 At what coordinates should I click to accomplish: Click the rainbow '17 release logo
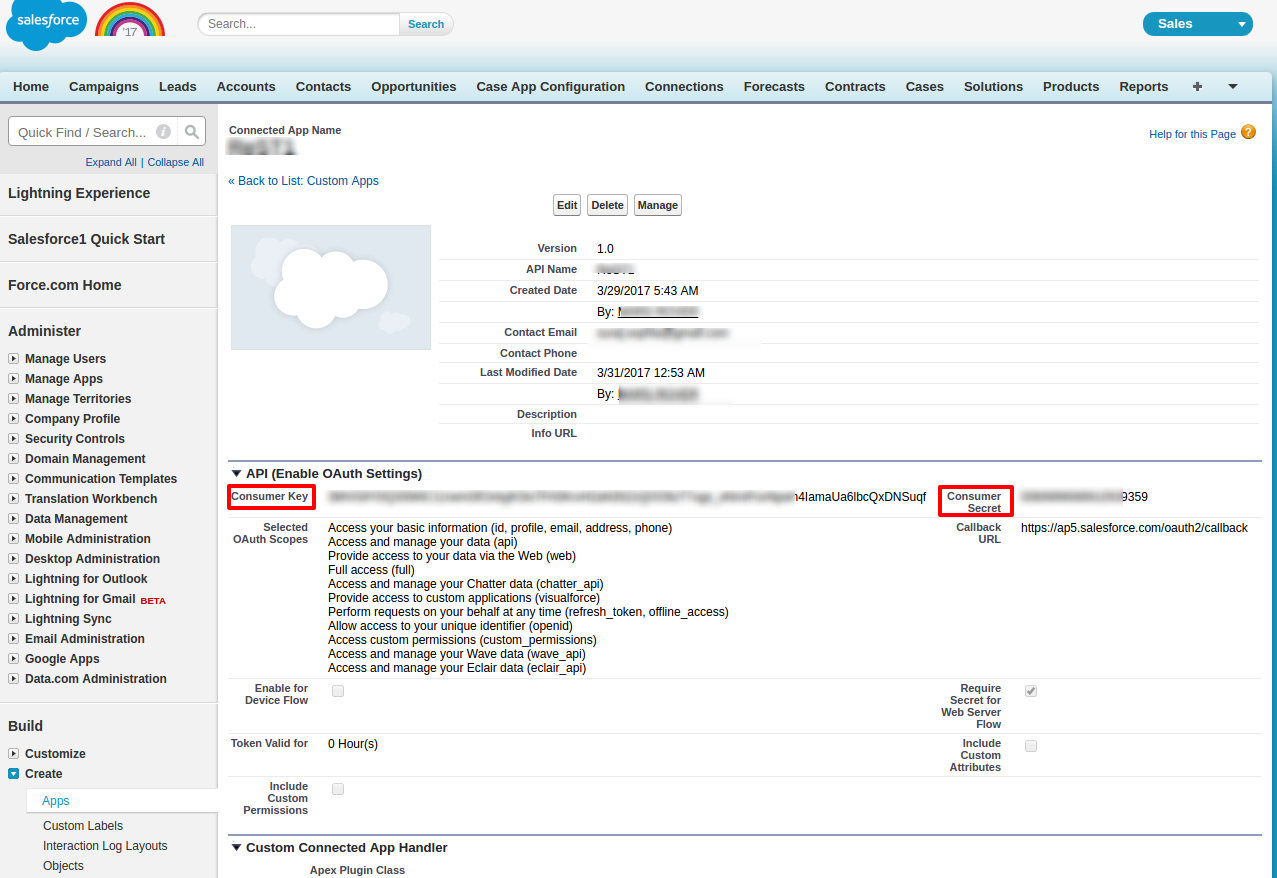130,22
